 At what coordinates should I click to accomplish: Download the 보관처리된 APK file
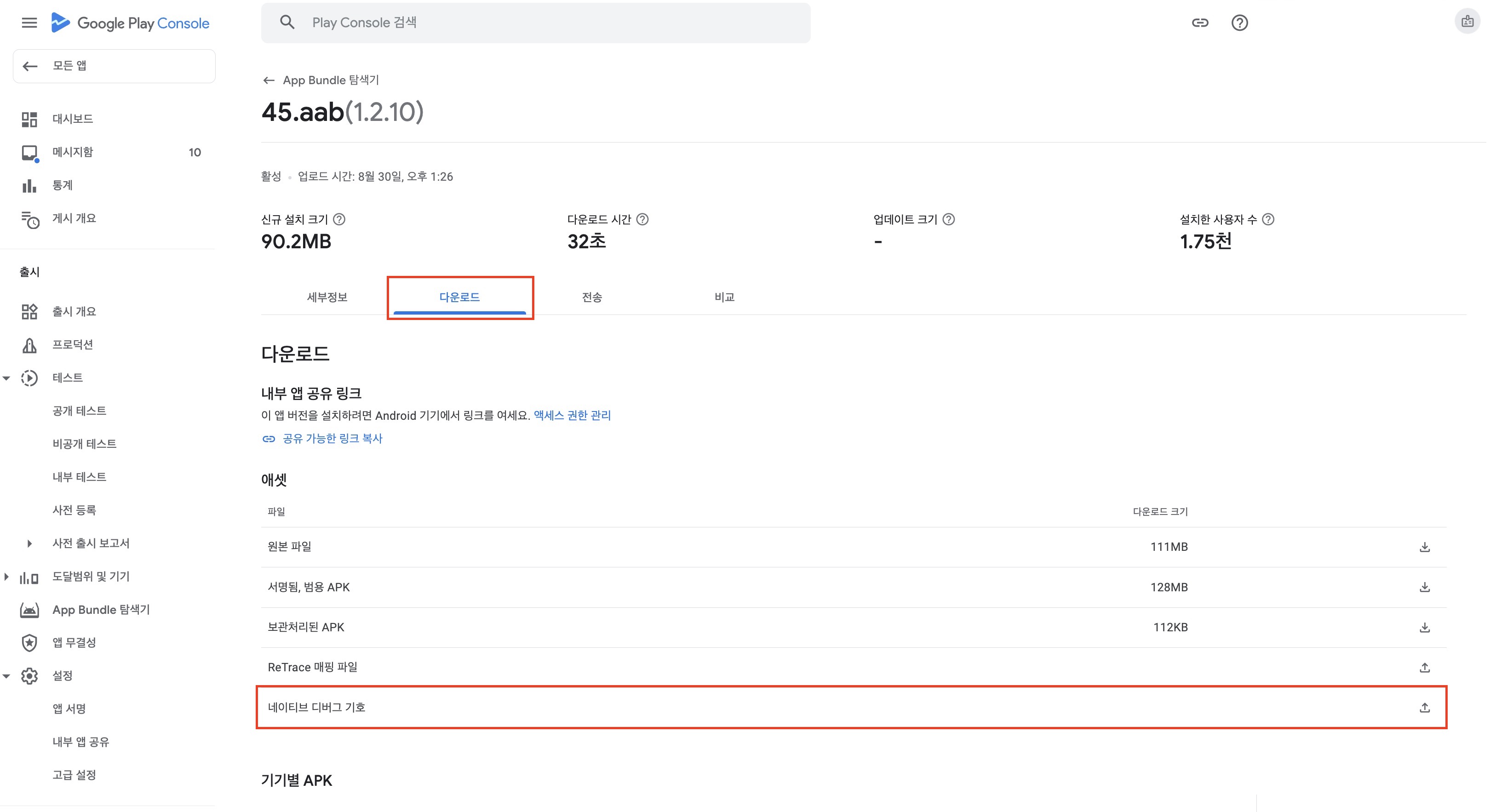point(1424,627)
